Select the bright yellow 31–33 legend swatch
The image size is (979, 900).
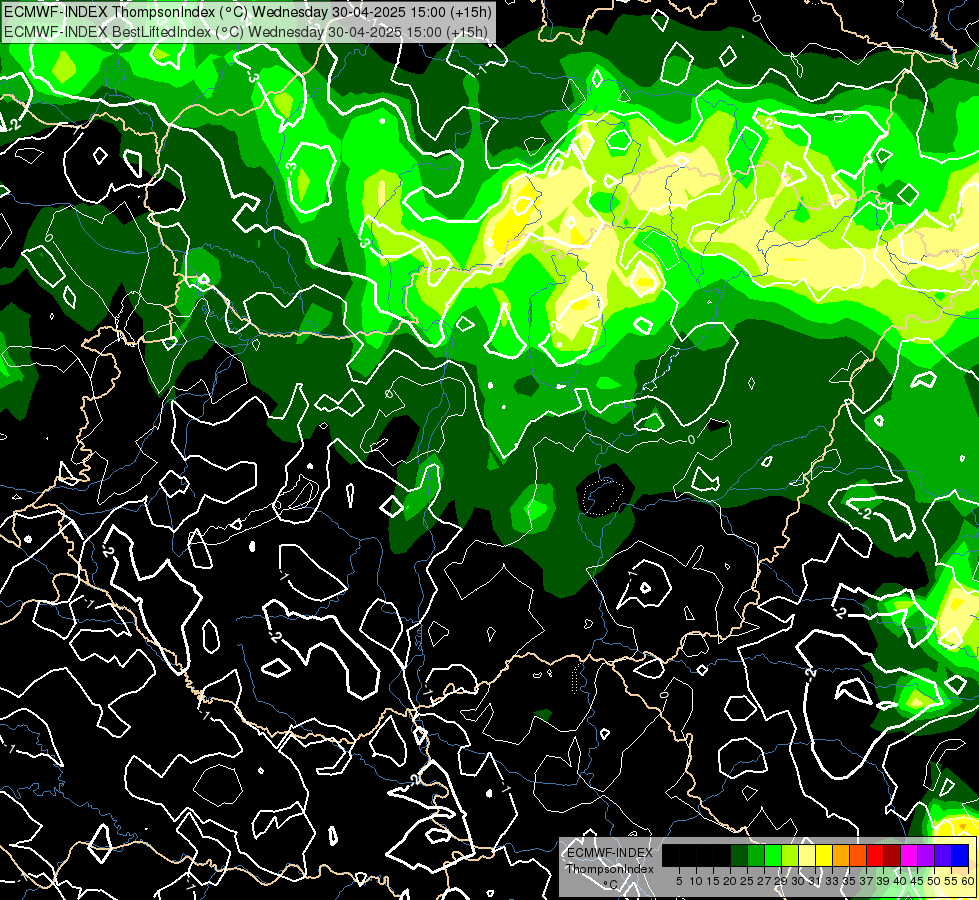[824, 855]
